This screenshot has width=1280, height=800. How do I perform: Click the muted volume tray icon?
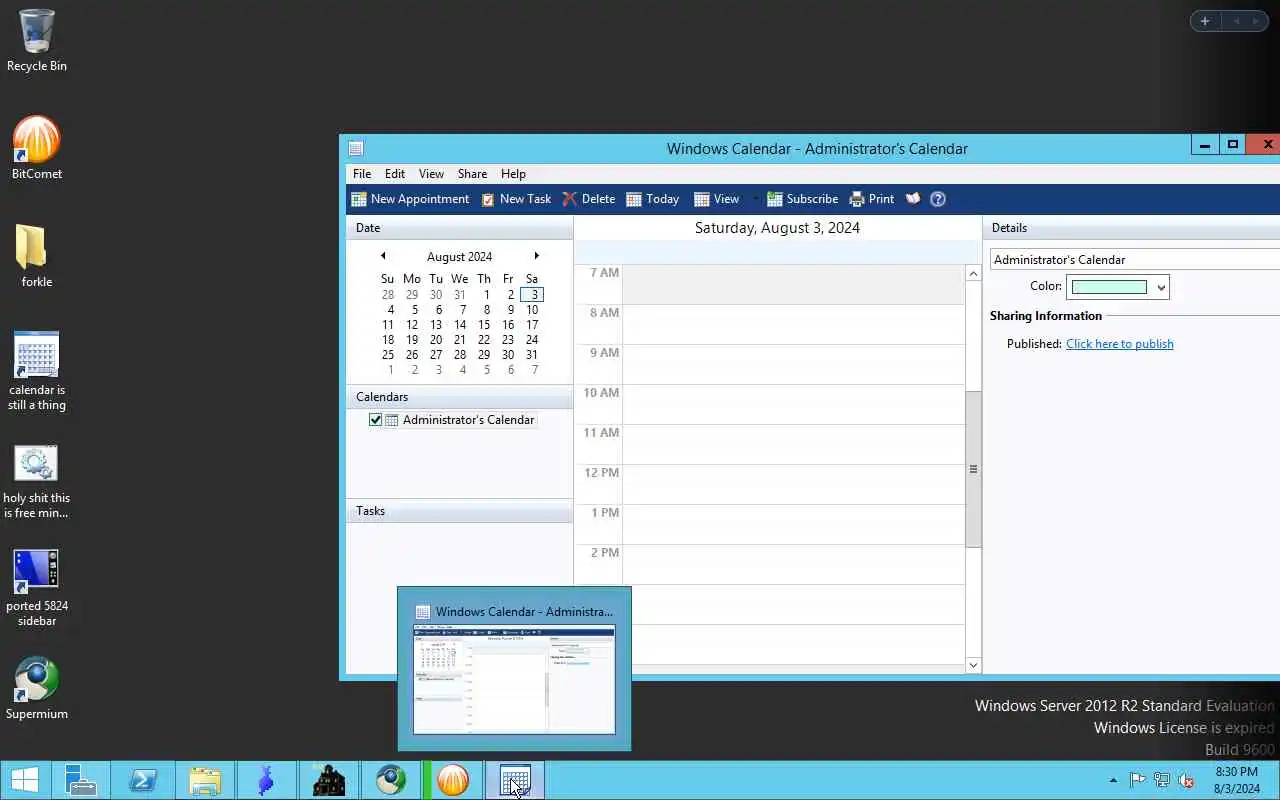pos(1186,780)
